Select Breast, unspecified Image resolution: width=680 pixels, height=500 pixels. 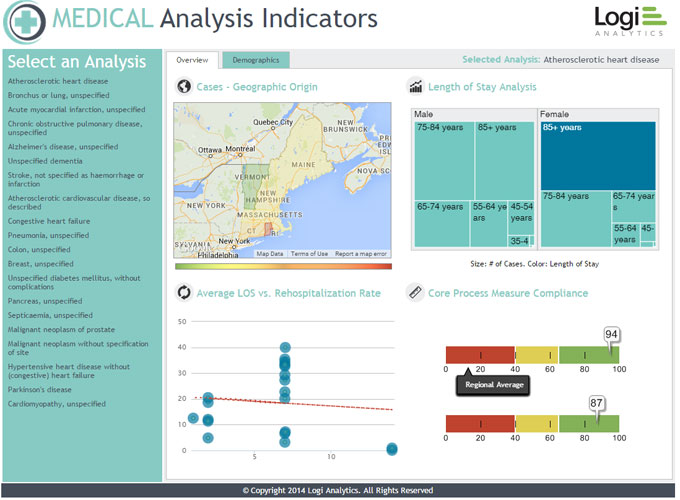[x=40, y=264]
